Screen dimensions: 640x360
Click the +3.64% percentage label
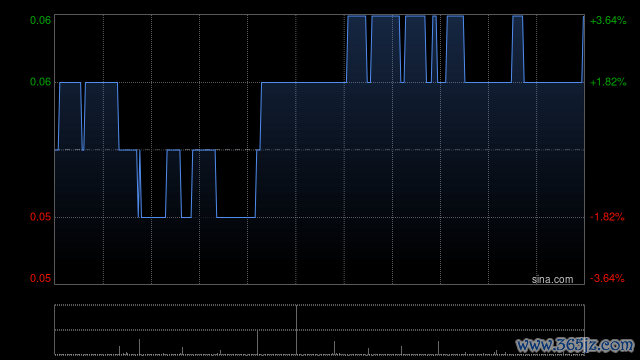point(608,20)
